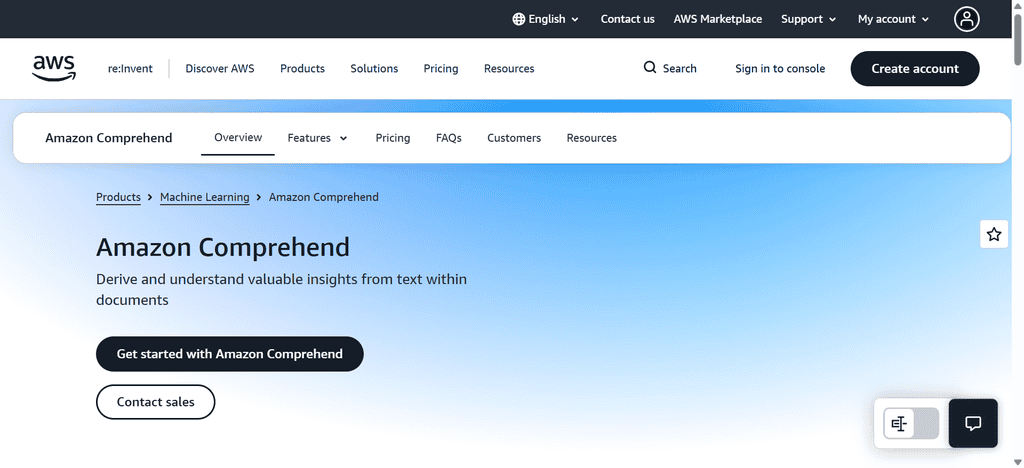
Task: Click the 'Derive and understand valuable insights' text
Action: tap(281, 290)
